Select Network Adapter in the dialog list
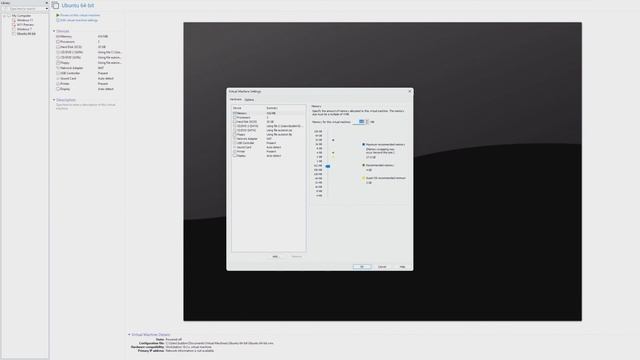The image size is (640, 360). coord(269,139)
